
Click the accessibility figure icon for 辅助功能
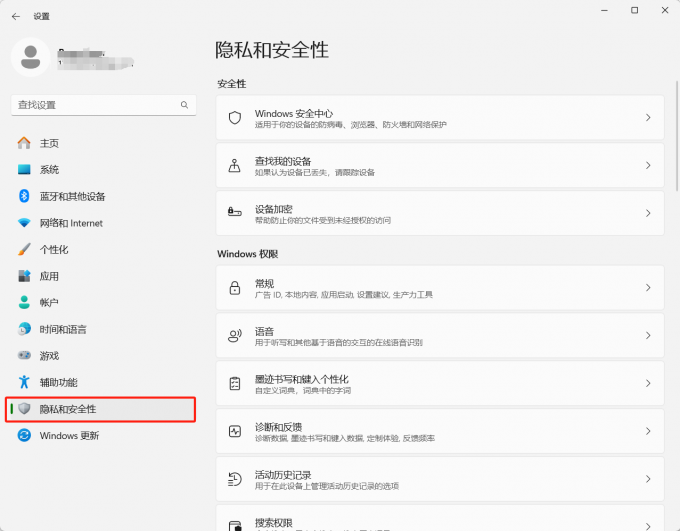[24, 382]
